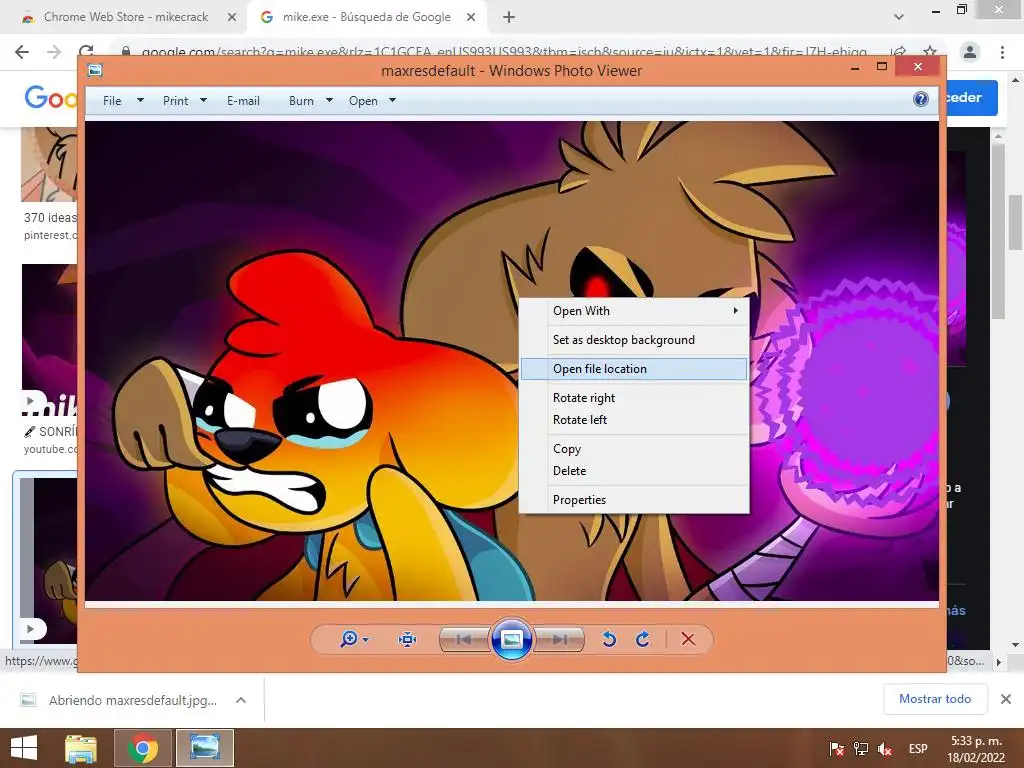Click Mostrar todo downloads button
The image size is (1024, 768).
click(x=935, y=699)
